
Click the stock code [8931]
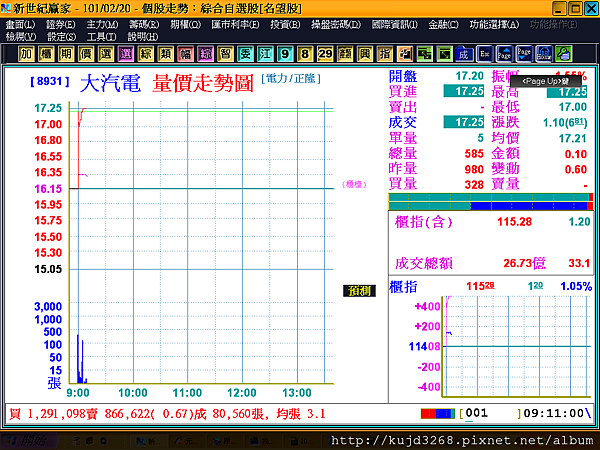(50, 82)
